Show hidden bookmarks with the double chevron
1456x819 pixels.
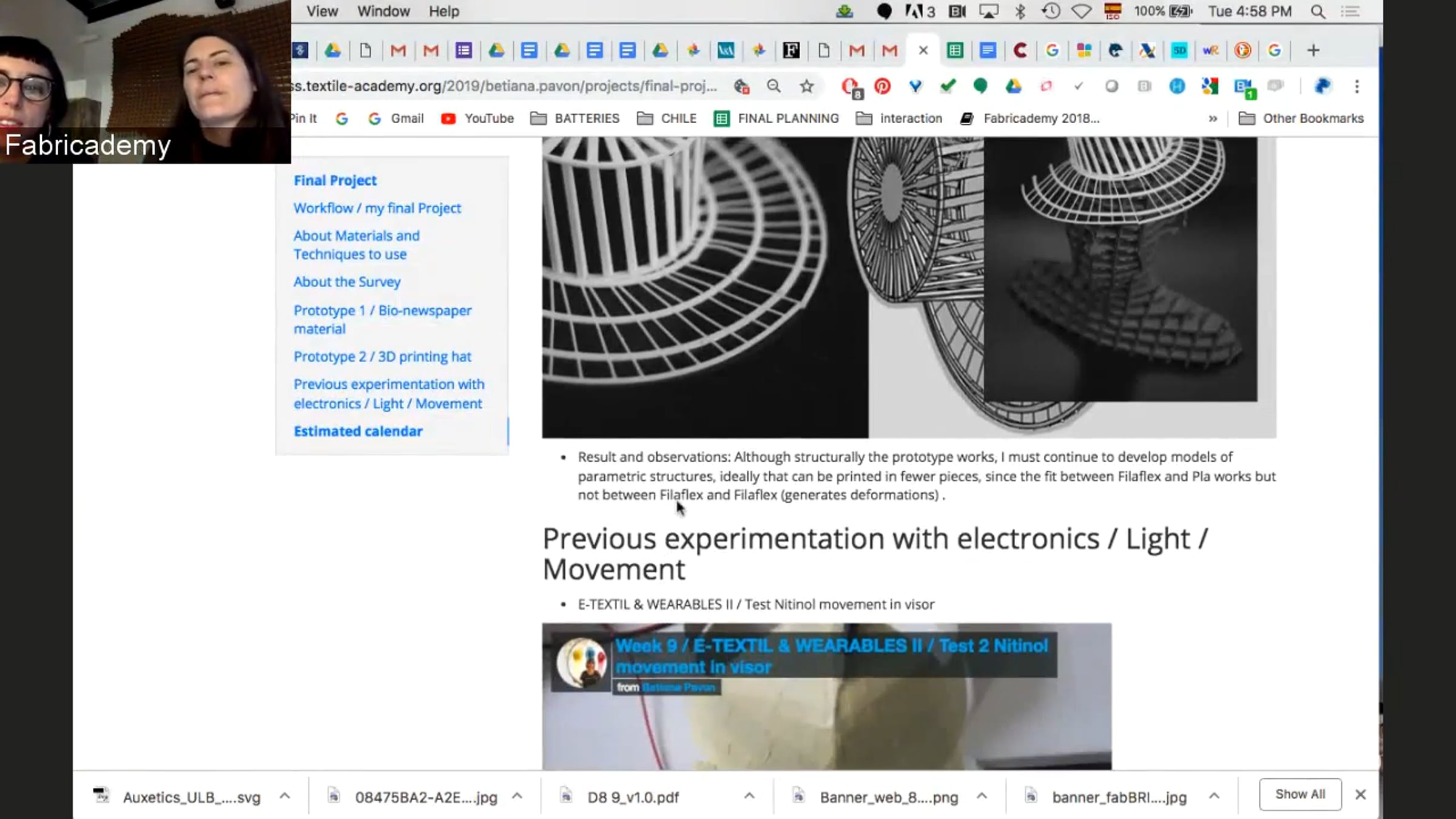[1213, 118]
